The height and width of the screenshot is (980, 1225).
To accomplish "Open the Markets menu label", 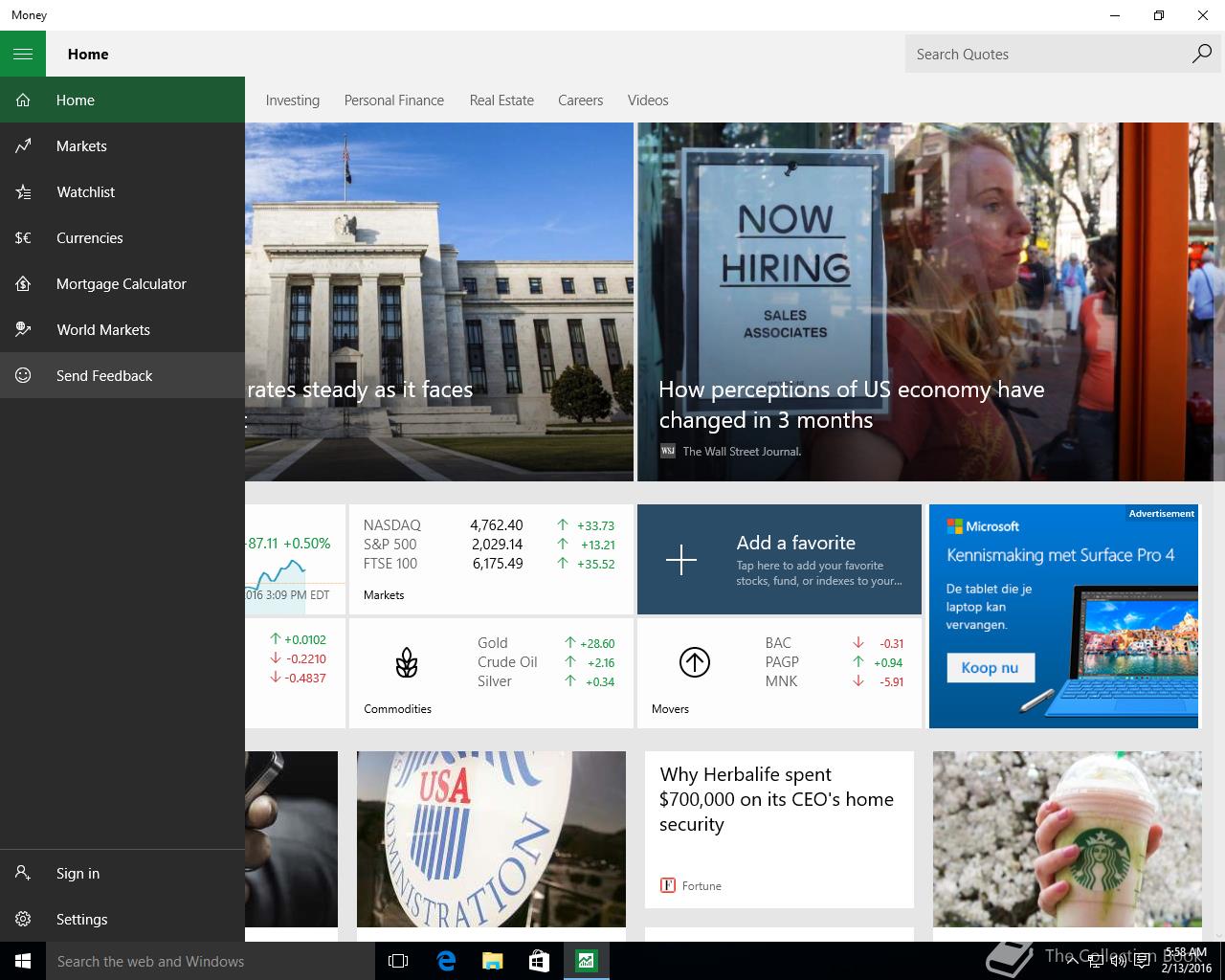I will tap(81, 145).
